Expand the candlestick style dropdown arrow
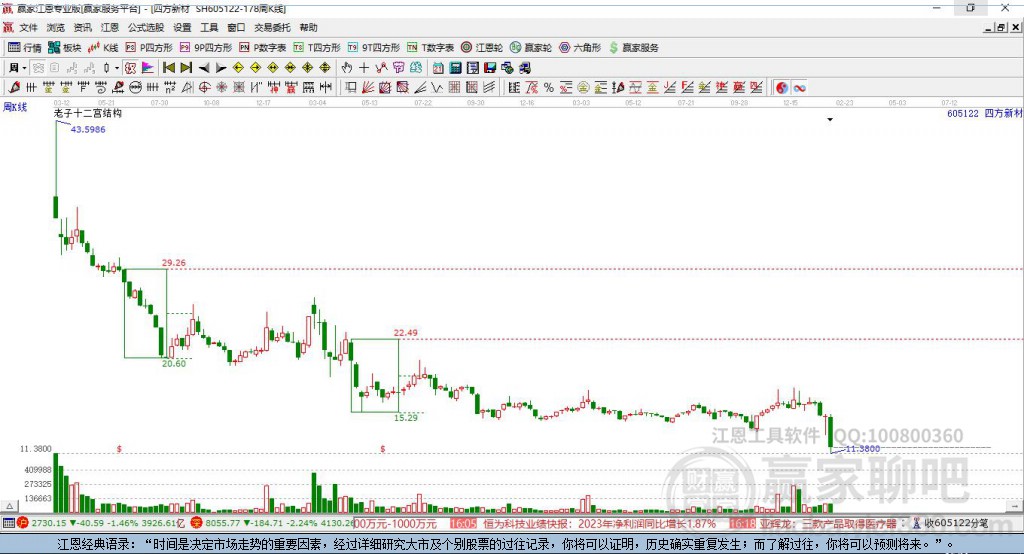The width and height of the screenshot is (1024, 554). [117, 68]
